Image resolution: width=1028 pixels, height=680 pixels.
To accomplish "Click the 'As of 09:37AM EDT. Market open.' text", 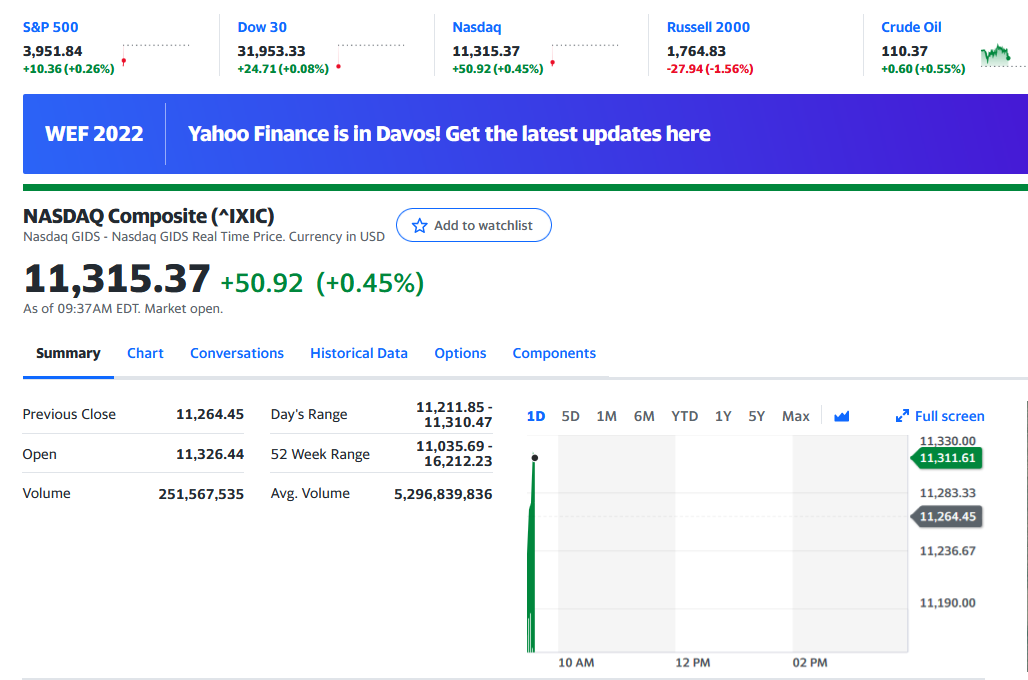I will click(123, 309).
